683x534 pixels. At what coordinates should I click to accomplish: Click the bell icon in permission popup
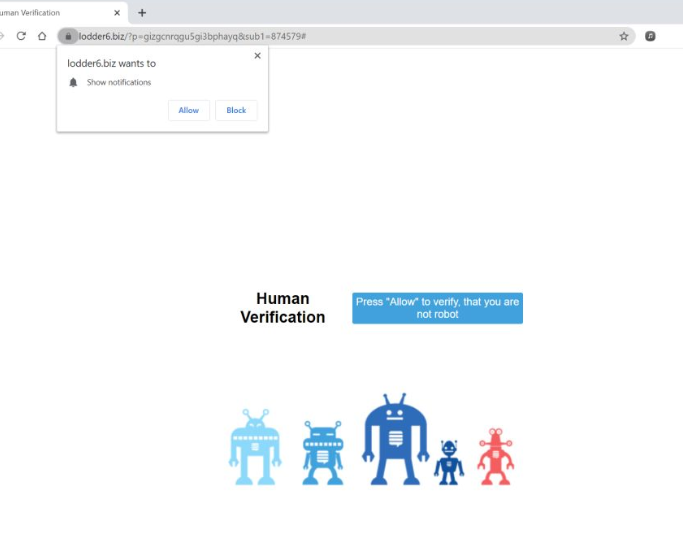pos(73,82)
